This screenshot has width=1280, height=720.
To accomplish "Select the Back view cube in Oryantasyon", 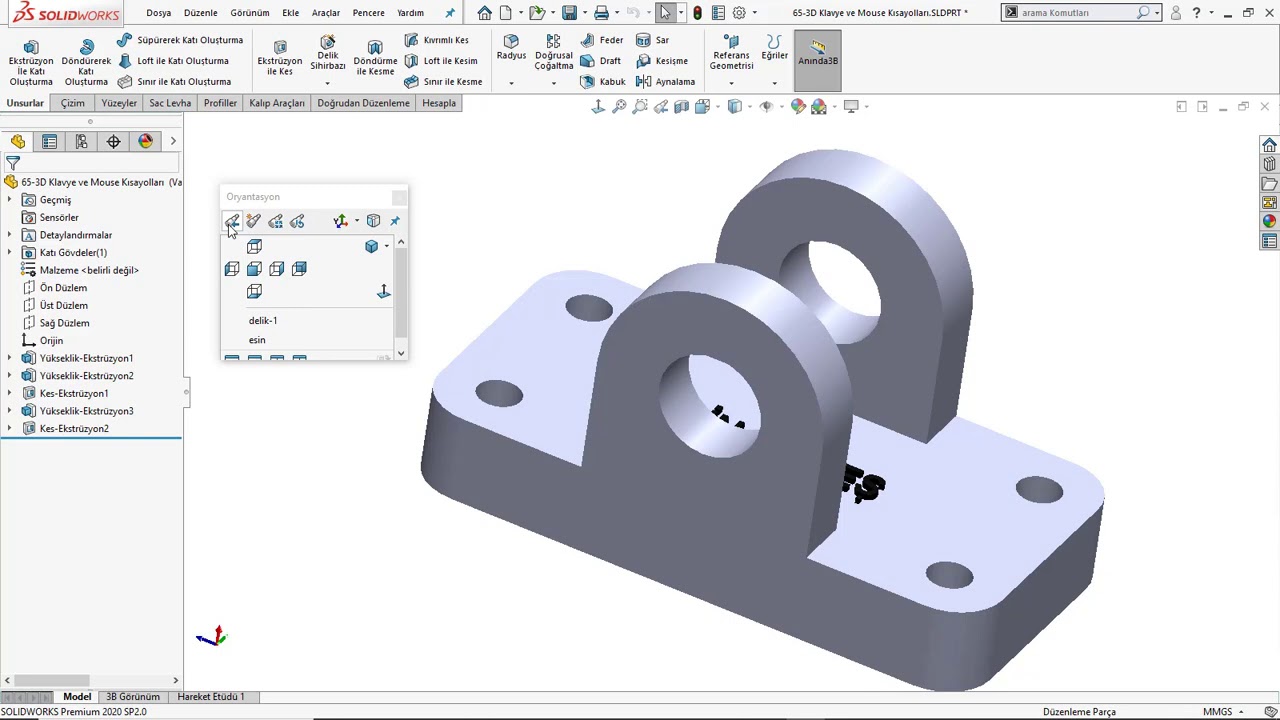I will point(298,269).
